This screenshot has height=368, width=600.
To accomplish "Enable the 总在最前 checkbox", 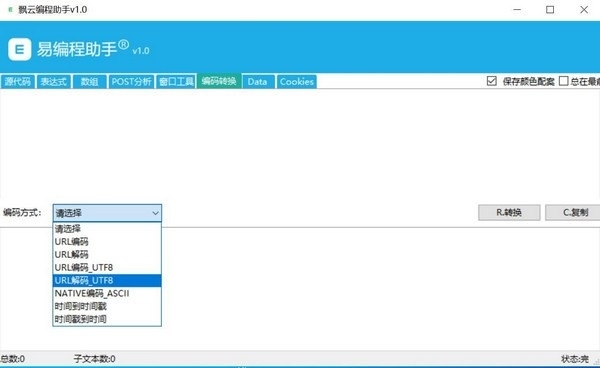I will (563, 81).
